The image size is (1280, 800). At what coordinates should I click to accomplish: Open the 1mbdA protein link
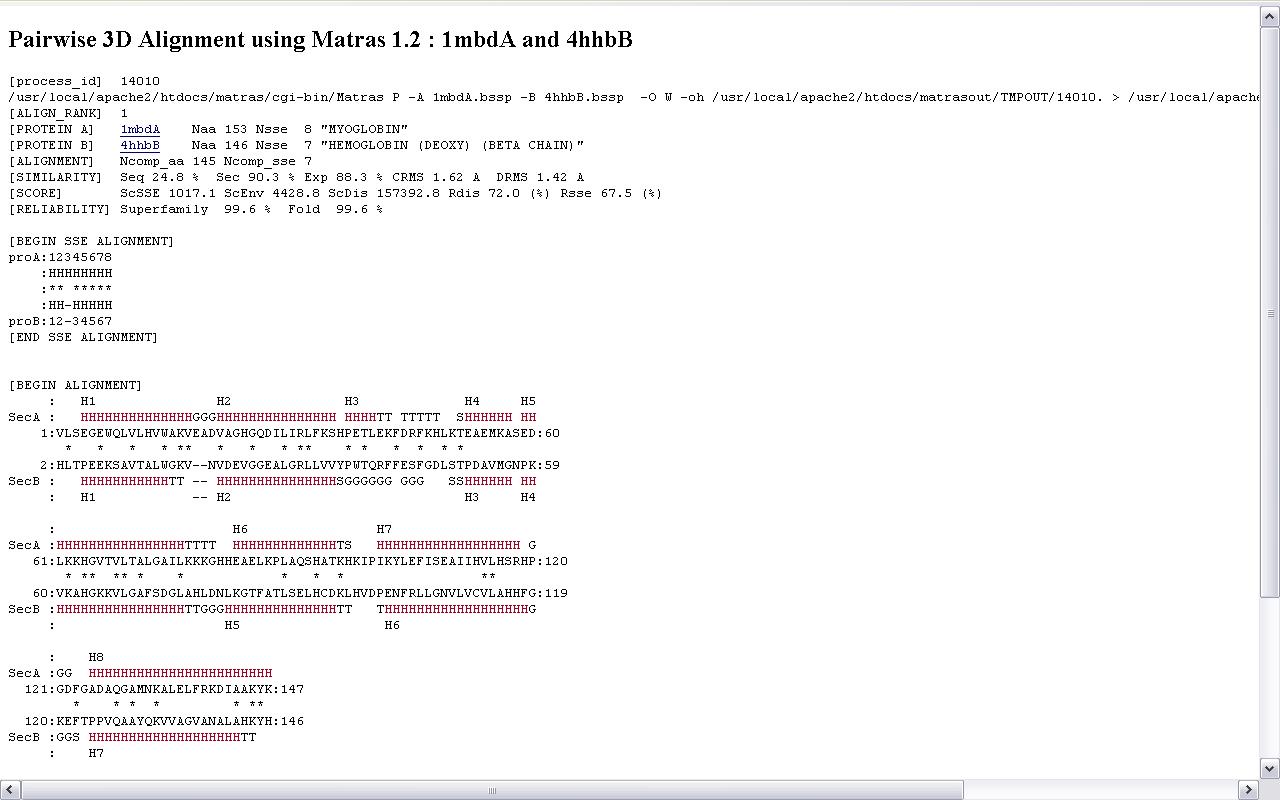tap(140, 129)
